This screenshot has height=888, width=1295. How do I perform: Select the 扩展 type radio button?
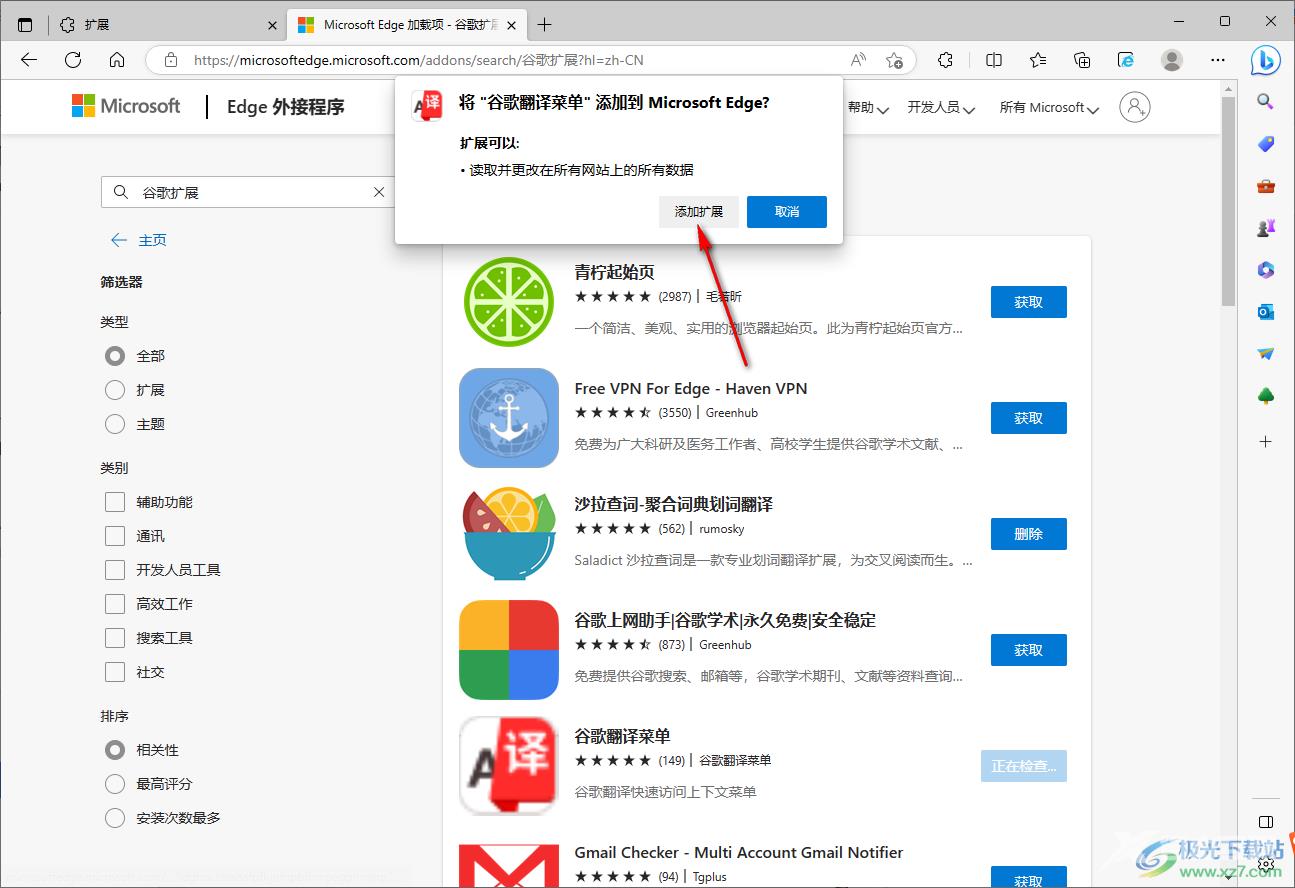pyautogui.click(x=115, y=390)
